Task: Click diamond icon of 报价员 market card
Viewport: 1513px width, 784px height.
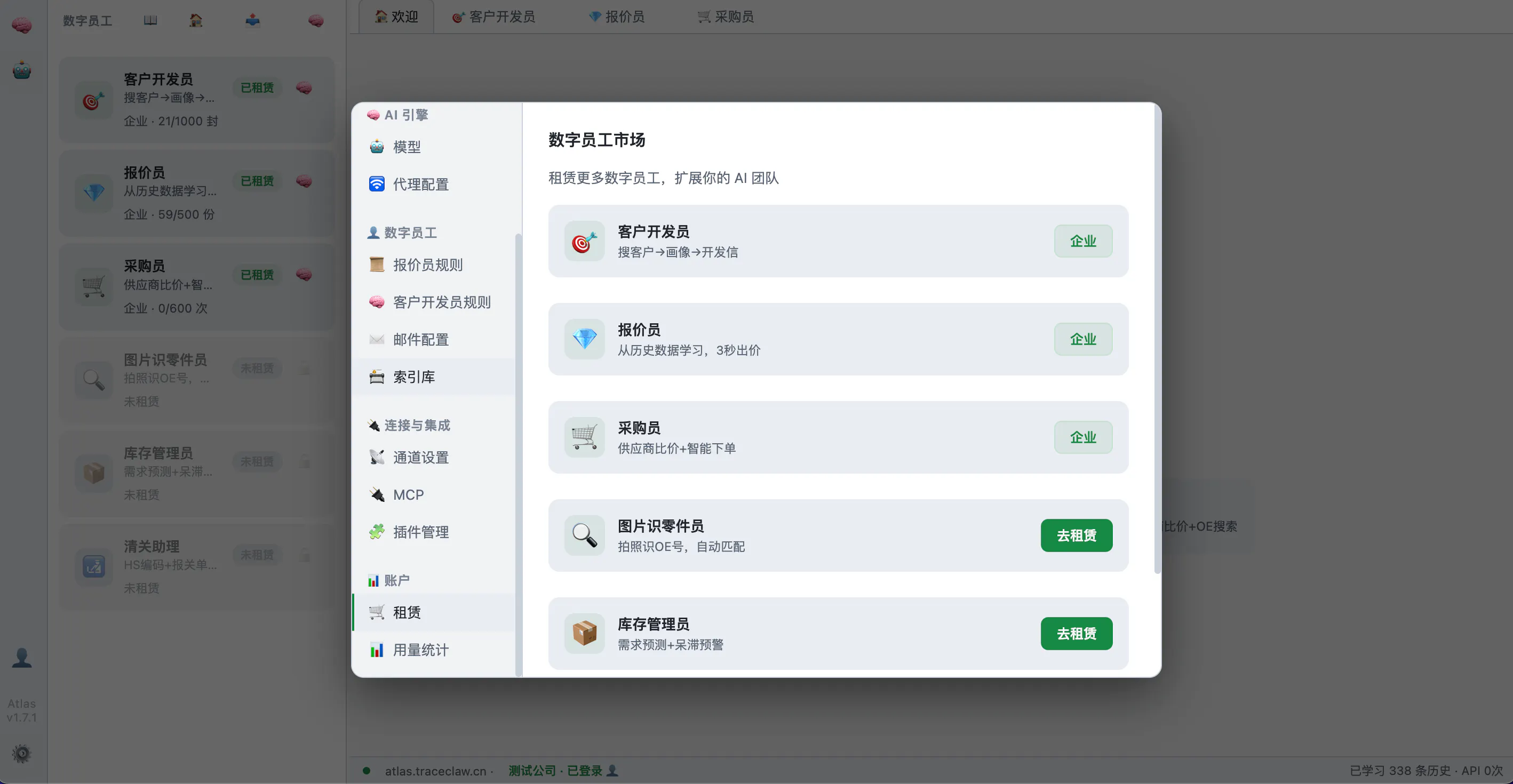Action: click(584, 339)
